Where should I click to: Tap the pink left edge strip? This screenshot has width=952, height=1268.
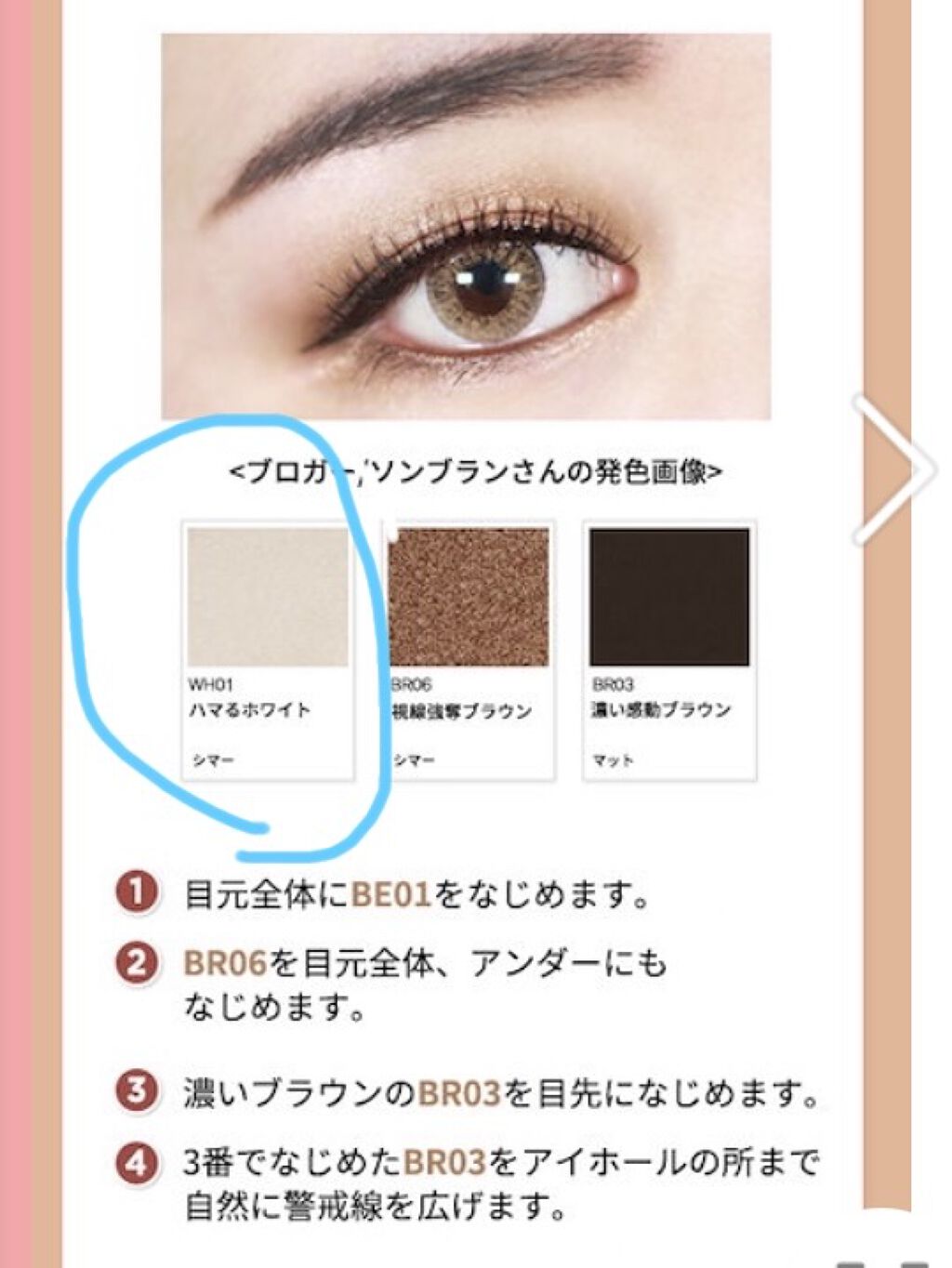click(16, 634)
